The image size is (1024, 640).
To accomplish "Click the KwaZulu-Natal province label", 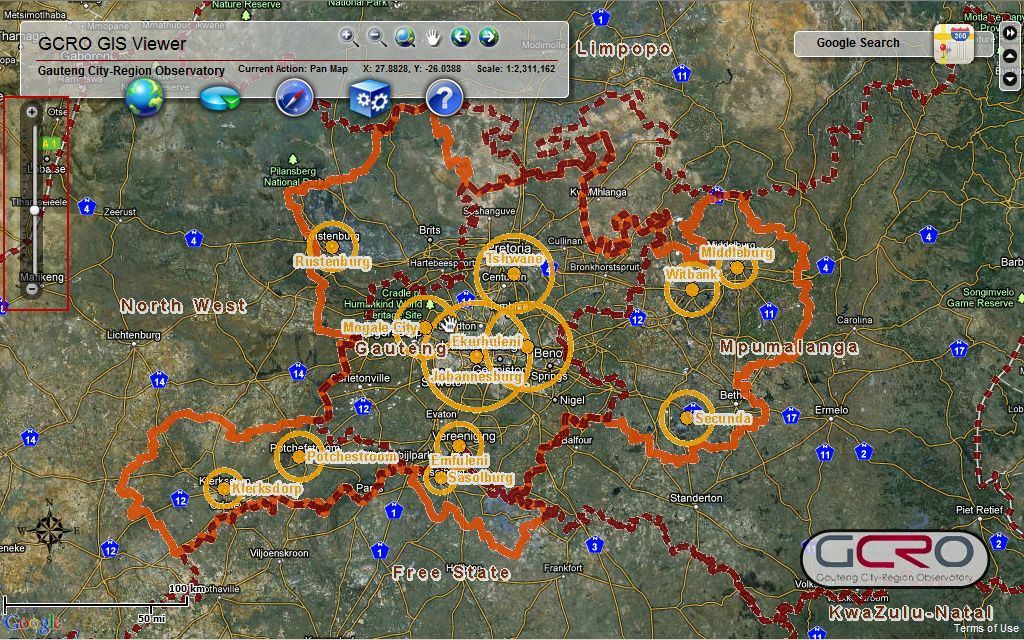I will 911,613.
